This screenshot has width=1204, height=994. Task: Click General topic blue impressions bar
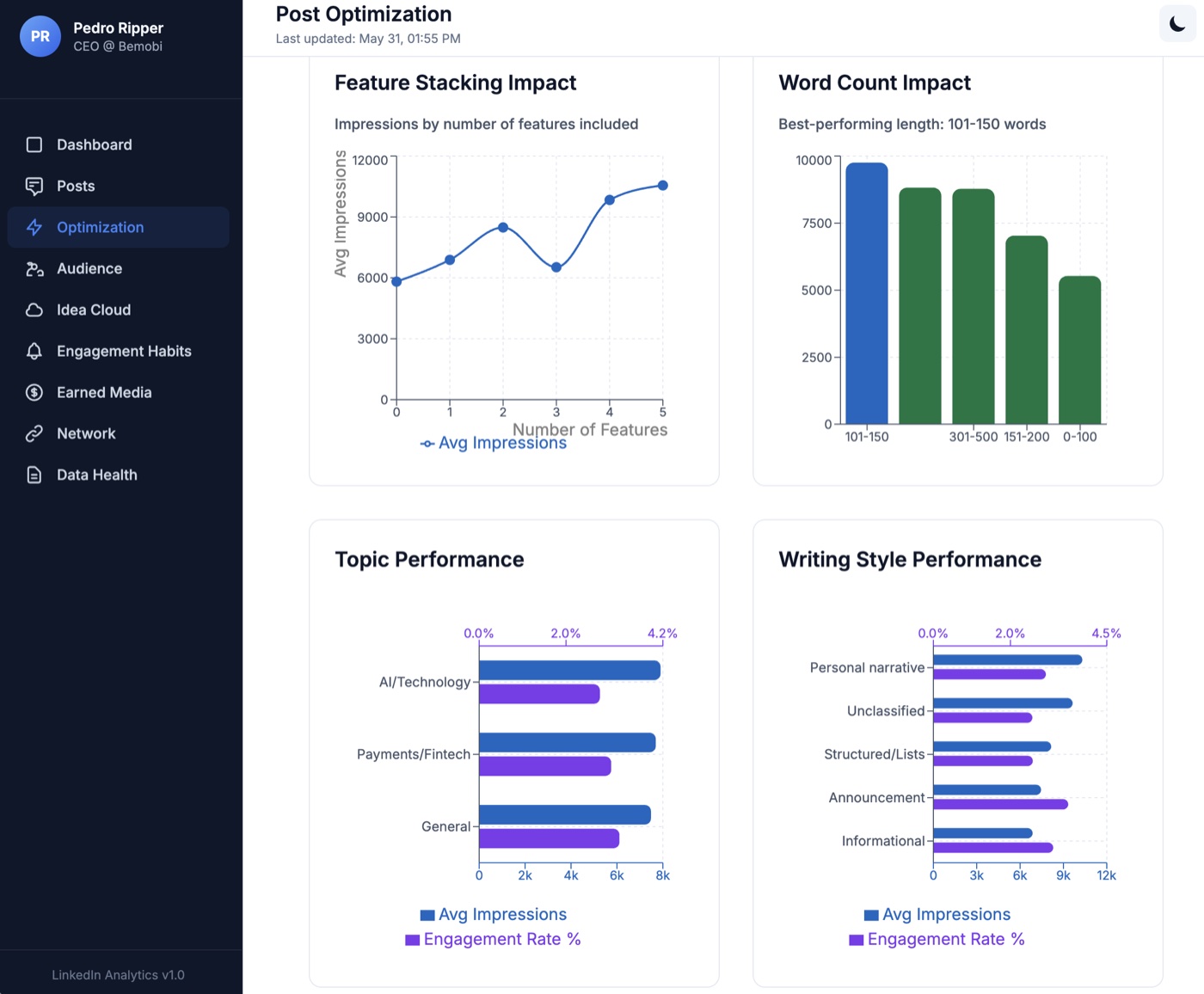(565, 815)
